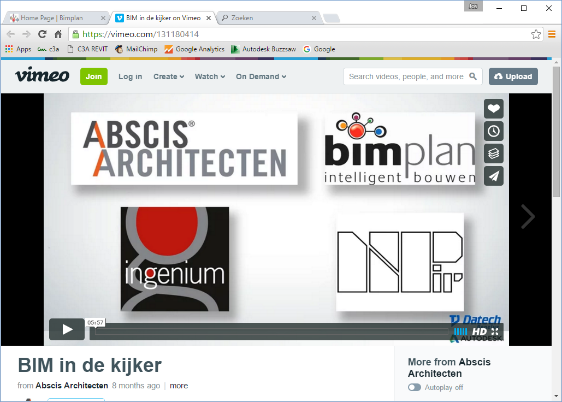Screen dimensions: 562x402
Task: Expand the On Demand dropdown menu
Action: pos(261,77)
